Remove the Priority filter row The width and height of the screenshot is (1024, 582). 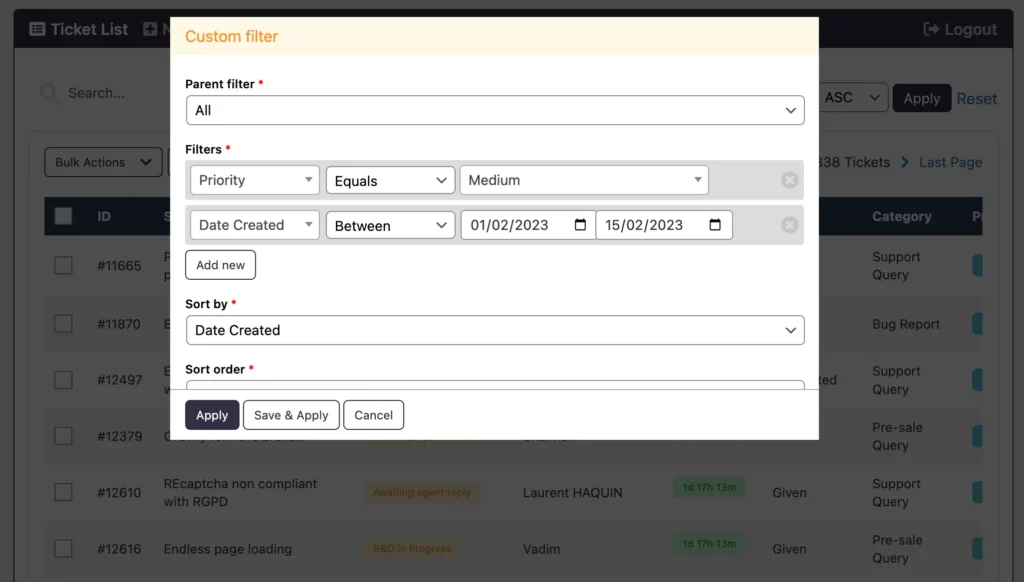789,180
